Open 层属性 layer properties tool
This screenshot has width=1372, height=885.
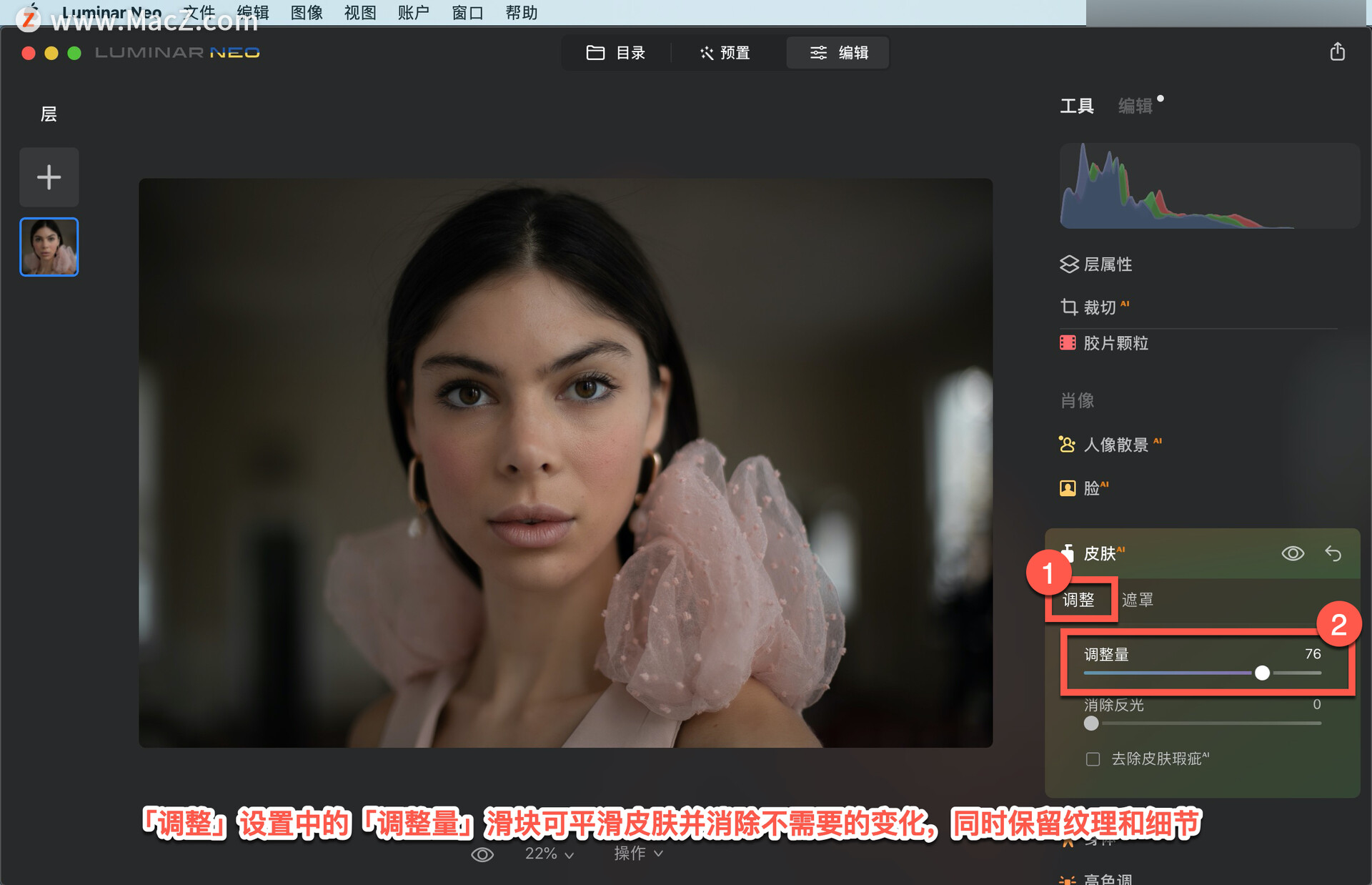coord(1095,264)
